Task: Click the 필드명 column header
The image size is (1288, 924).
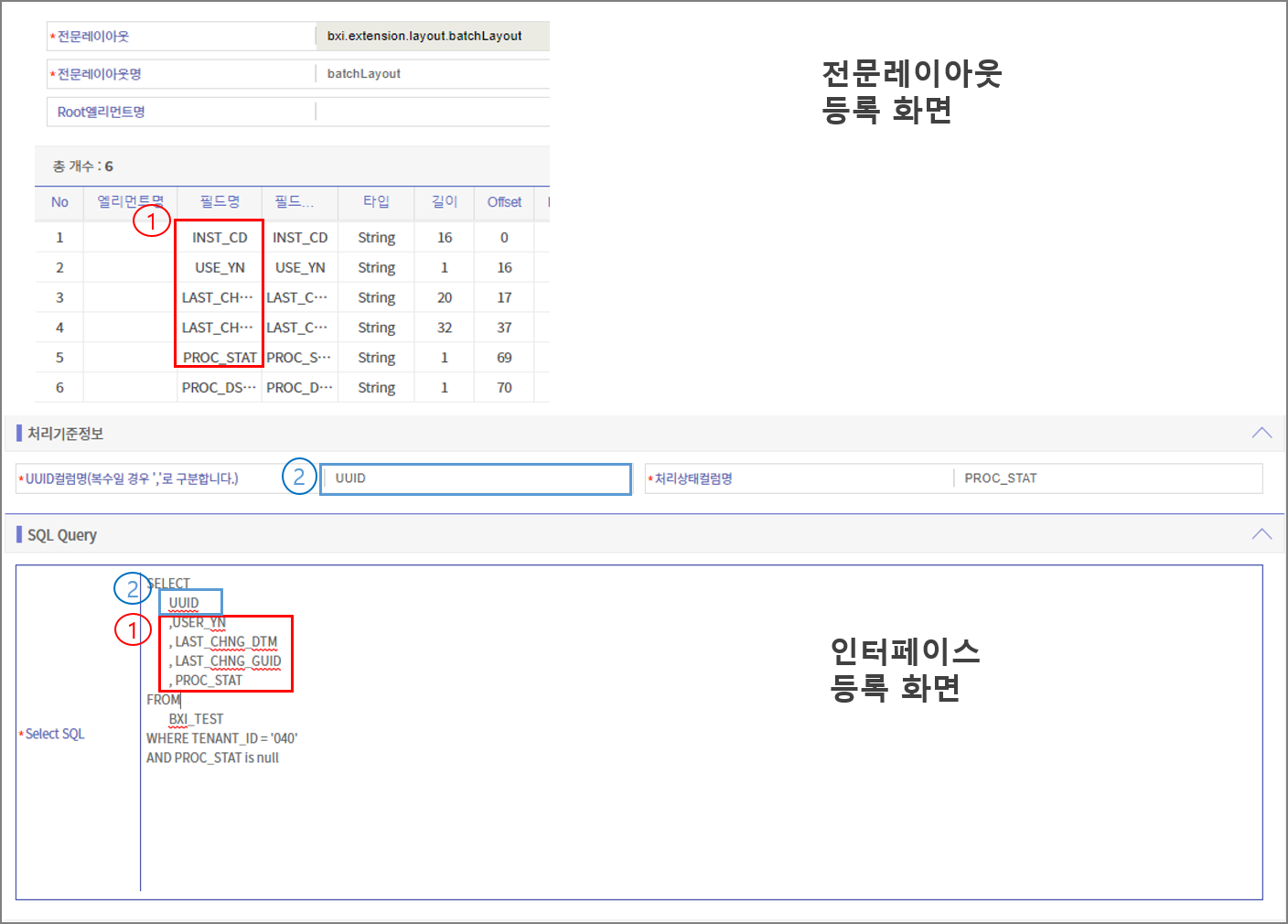Action: tap(220, 202)
